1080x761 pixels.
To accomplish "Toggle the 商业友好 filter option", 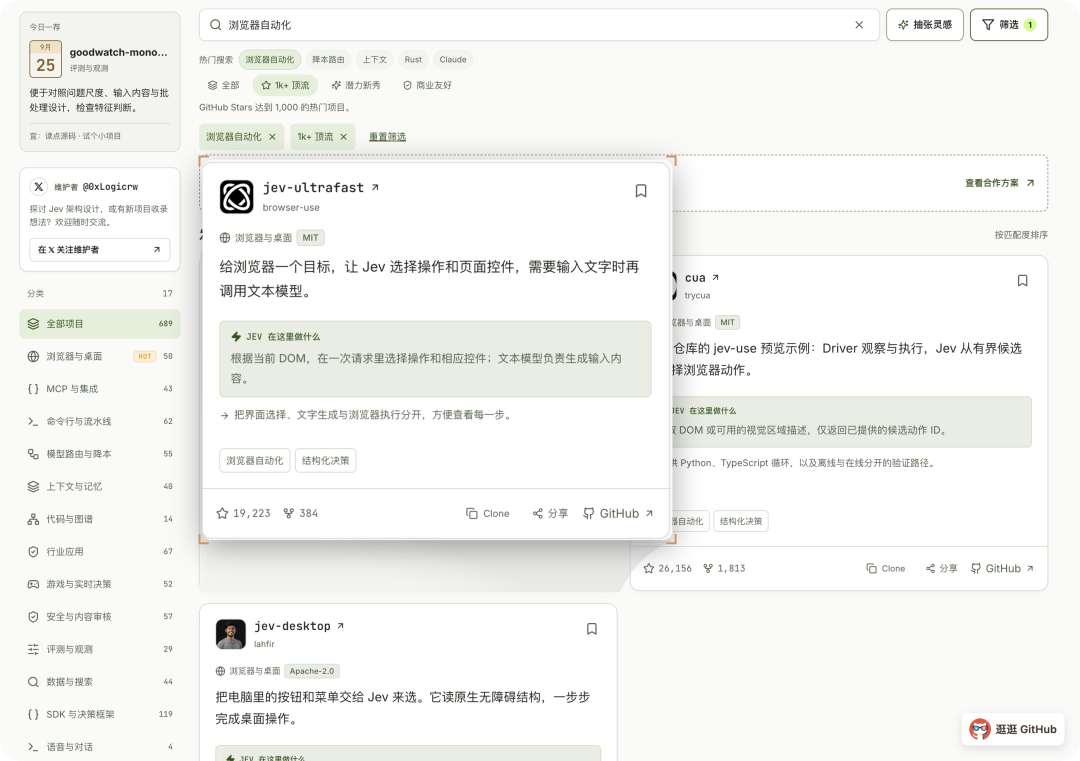I will point(427,85).
